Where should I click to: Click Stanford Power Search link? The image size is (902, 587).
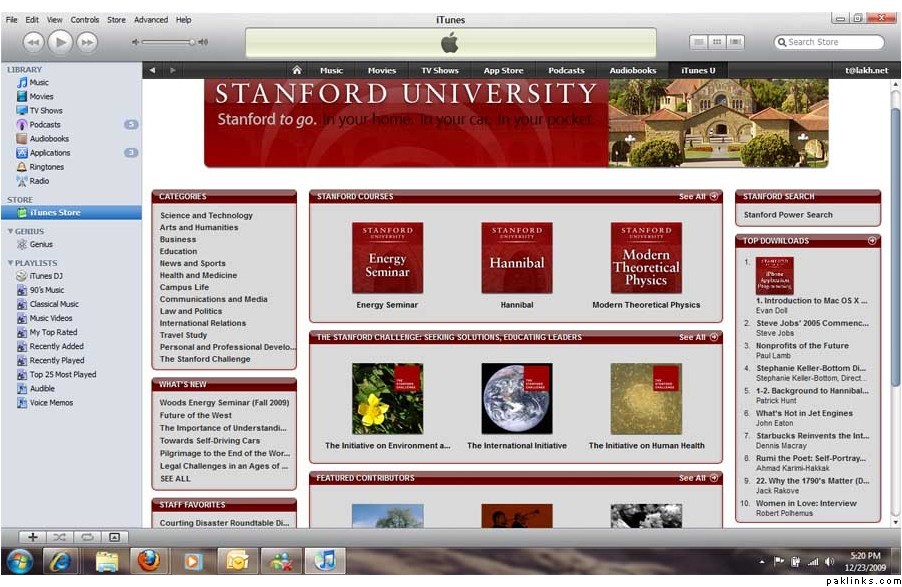(788, 215)
